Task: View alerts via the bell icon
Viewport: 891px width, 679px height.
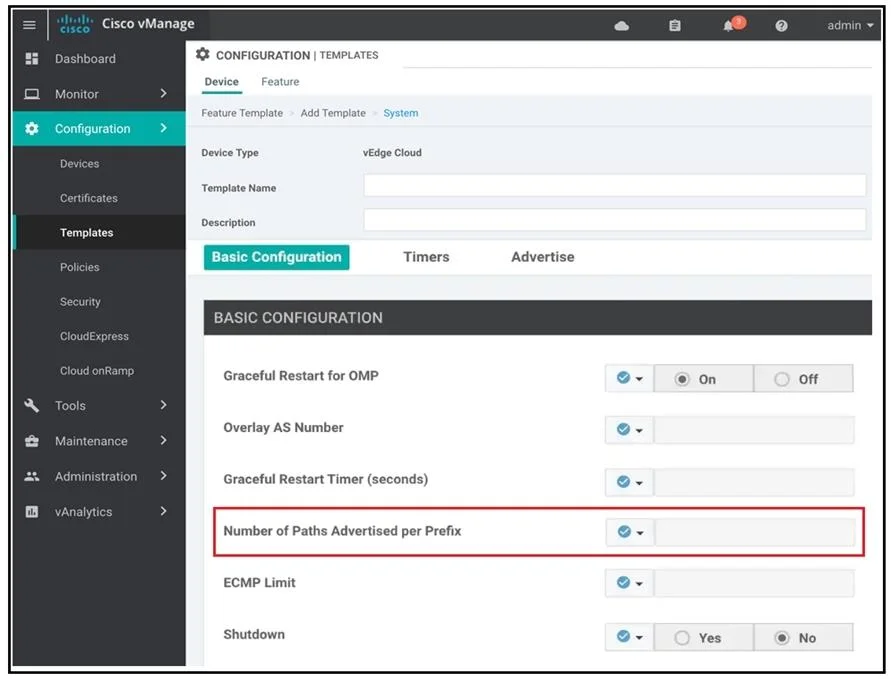Action: (x=728, y=26)
